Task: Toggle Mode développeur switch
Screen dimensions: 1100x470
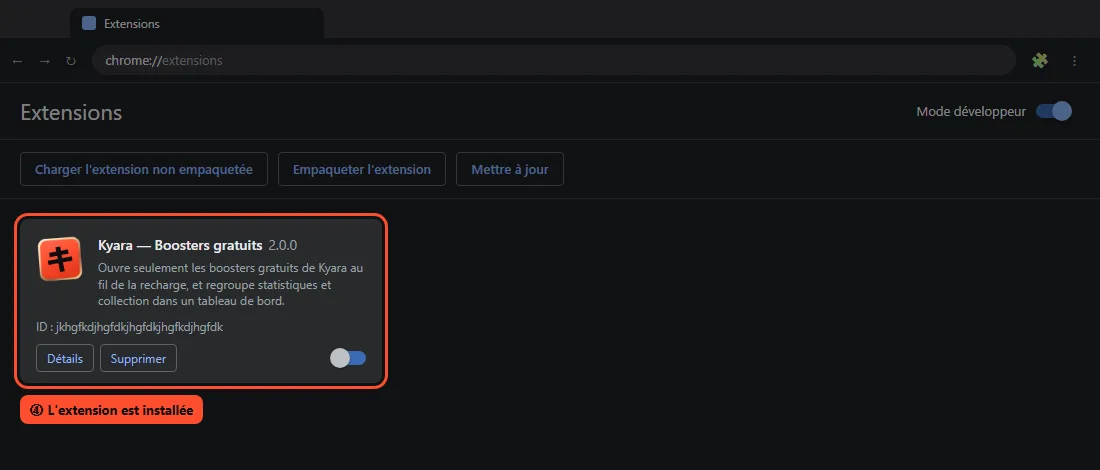Action: 1054,112
